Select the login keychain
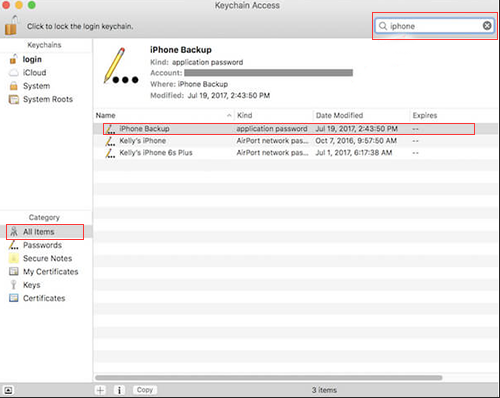This screenshot has width=500, height=398. [x=32, y=59]
